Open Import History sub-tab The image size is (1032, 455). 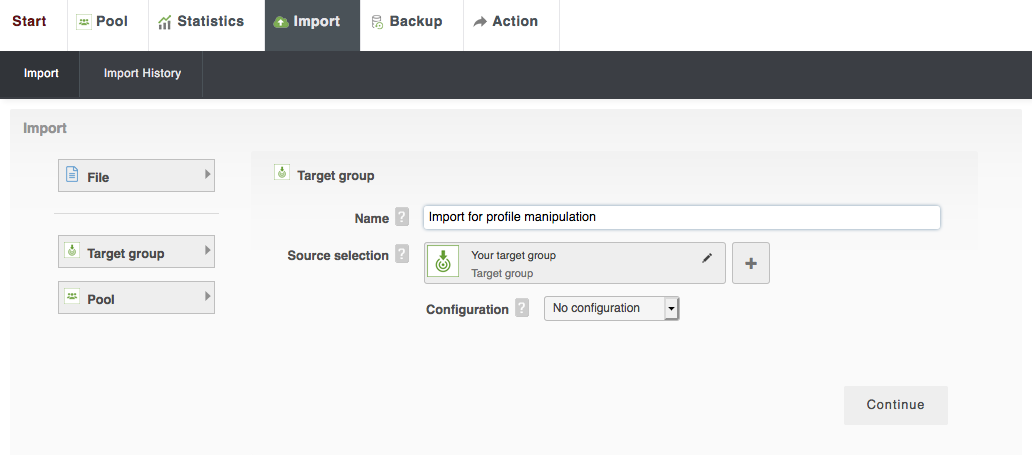tap(142, 74)
